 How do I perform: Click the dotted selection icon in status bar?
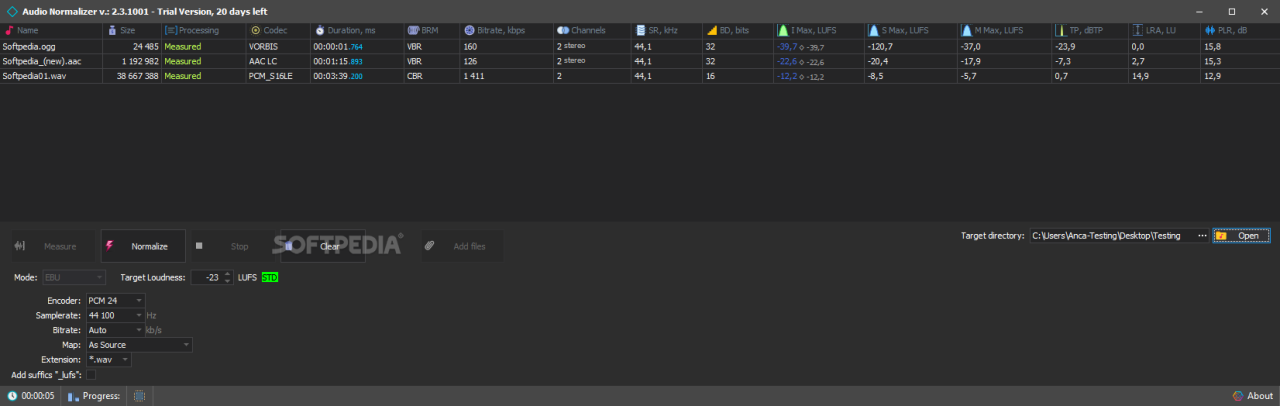[139, 396]
